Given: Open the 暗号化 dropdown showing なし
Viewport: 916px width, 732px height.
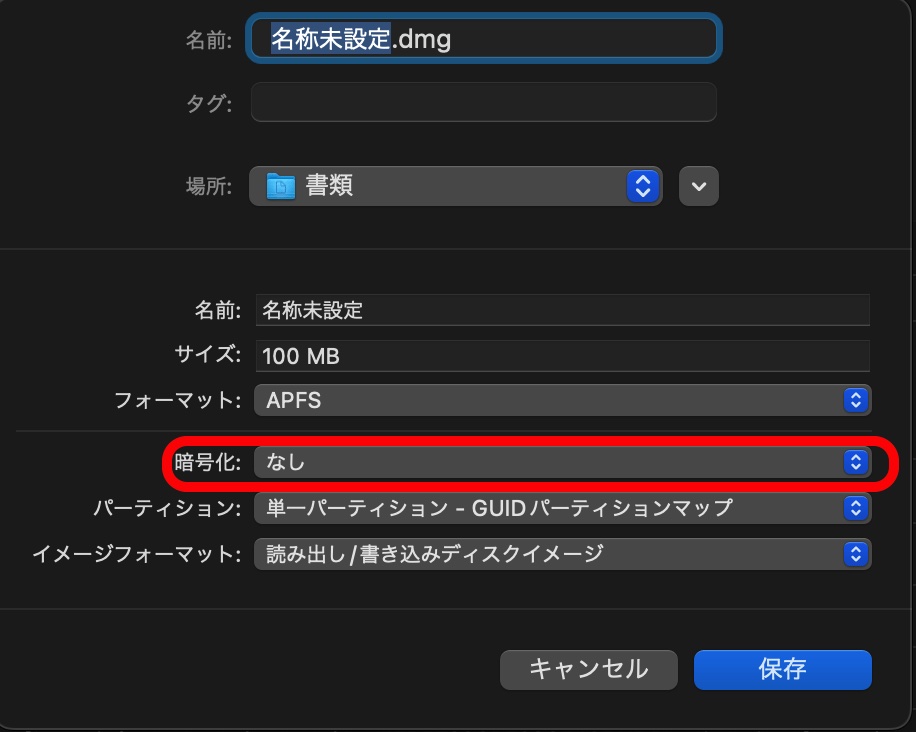Looking at the screenshot, I should (563, 462).
